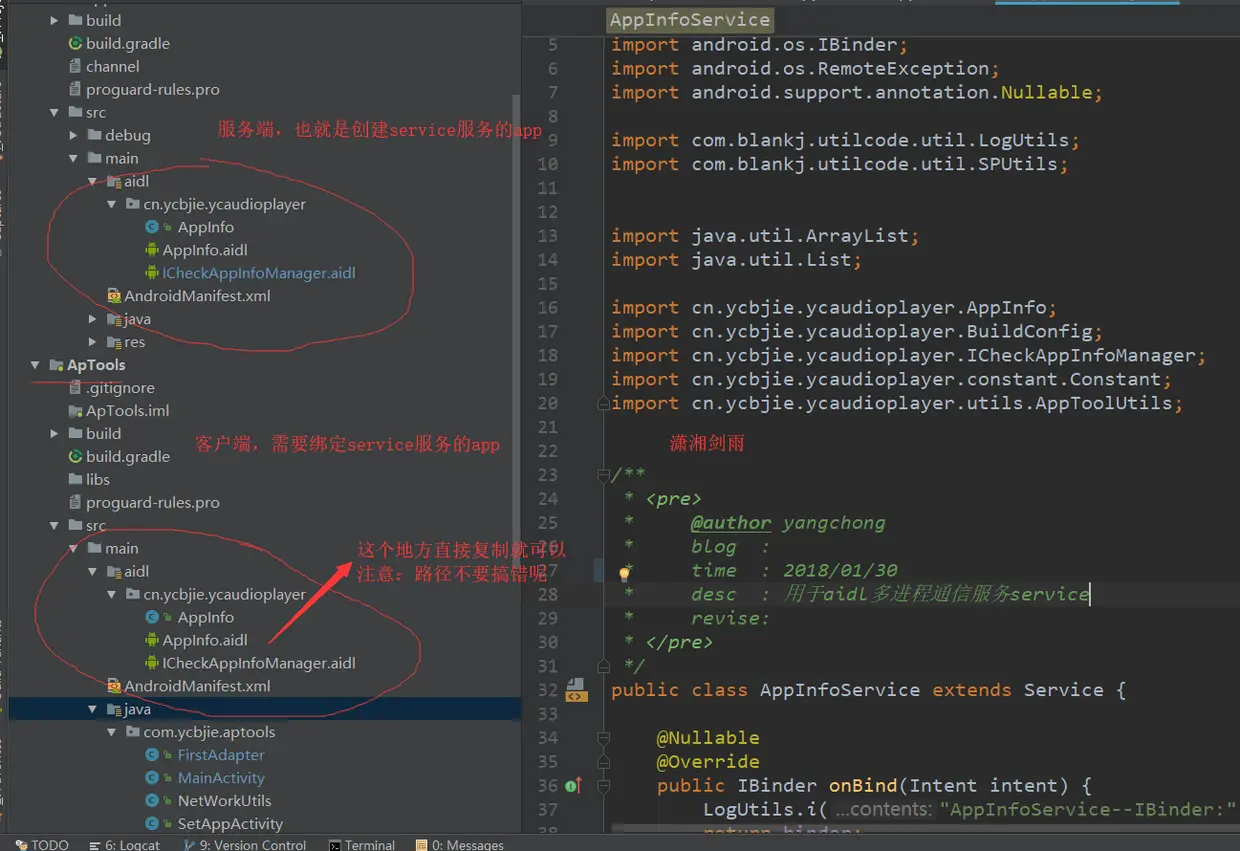Collapse the ApTools module node
The height and width of the screenshot is (851, 1240).
(x=36, y=365)
